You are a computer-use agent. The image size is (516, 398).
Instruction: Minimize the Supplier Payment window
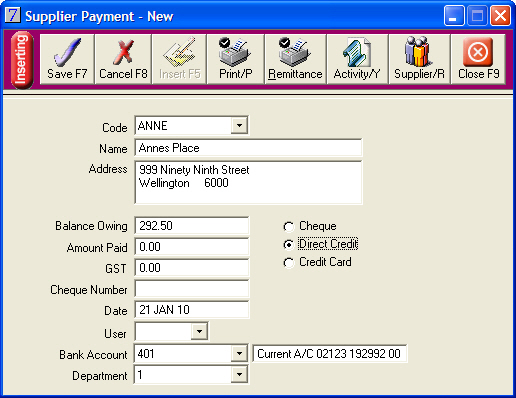(454, 16)
